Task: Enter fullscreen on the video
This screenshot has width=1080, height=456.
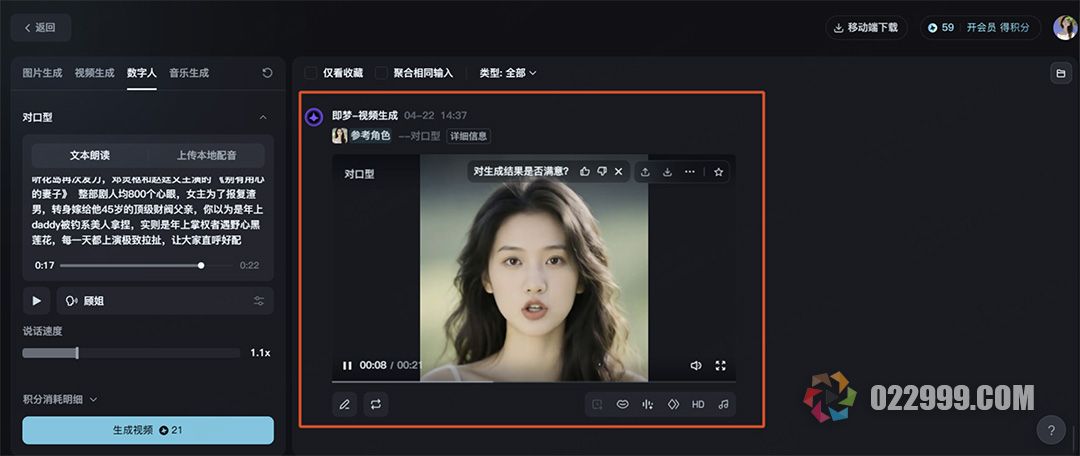Action: pyautogui.click(x=721, y=366)
